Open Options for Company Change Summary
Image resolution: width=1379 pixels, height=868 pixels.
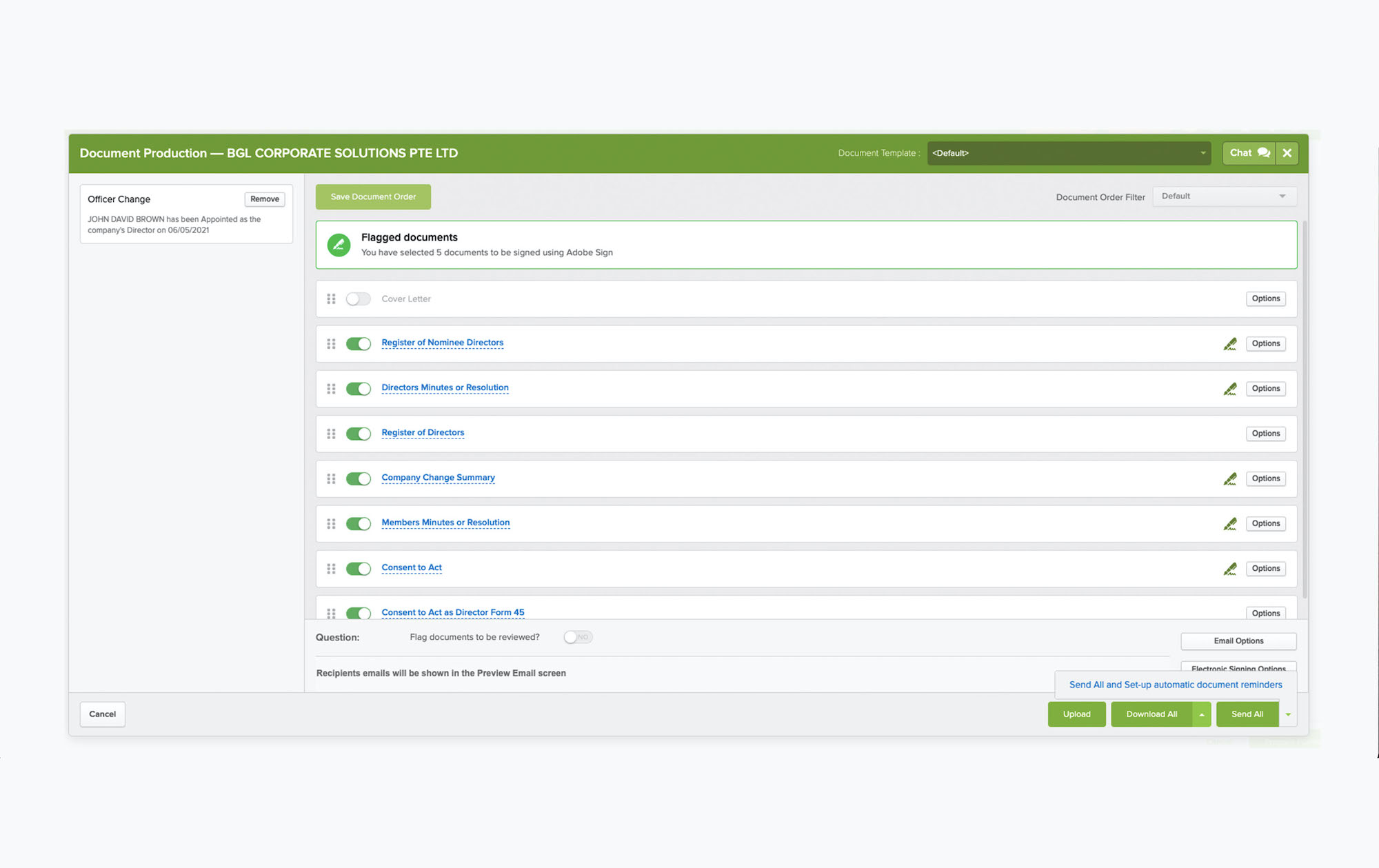coord(1266,478)
